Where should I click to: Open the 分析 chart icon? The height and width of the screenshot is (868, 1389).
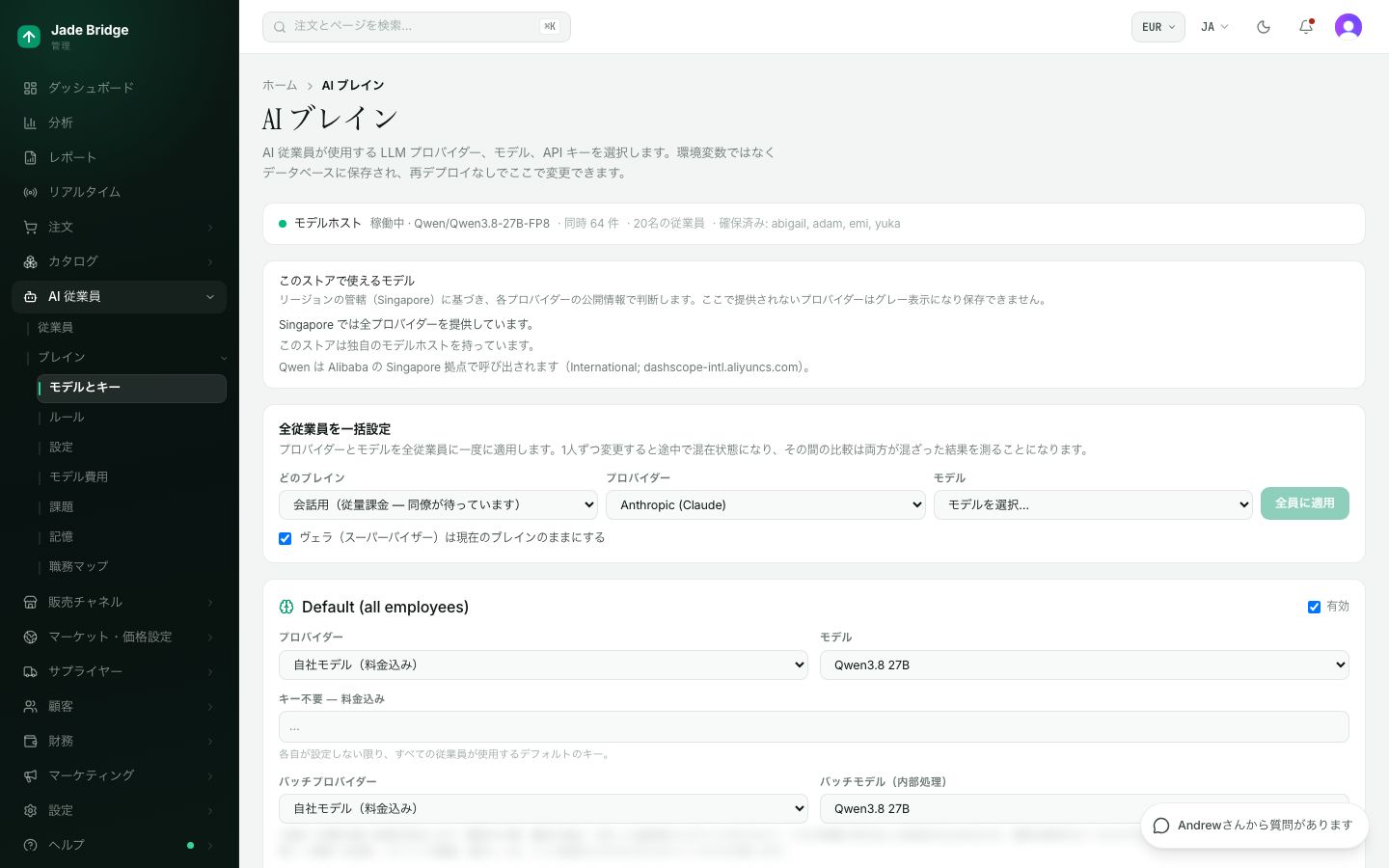click(x=30, y=122)
